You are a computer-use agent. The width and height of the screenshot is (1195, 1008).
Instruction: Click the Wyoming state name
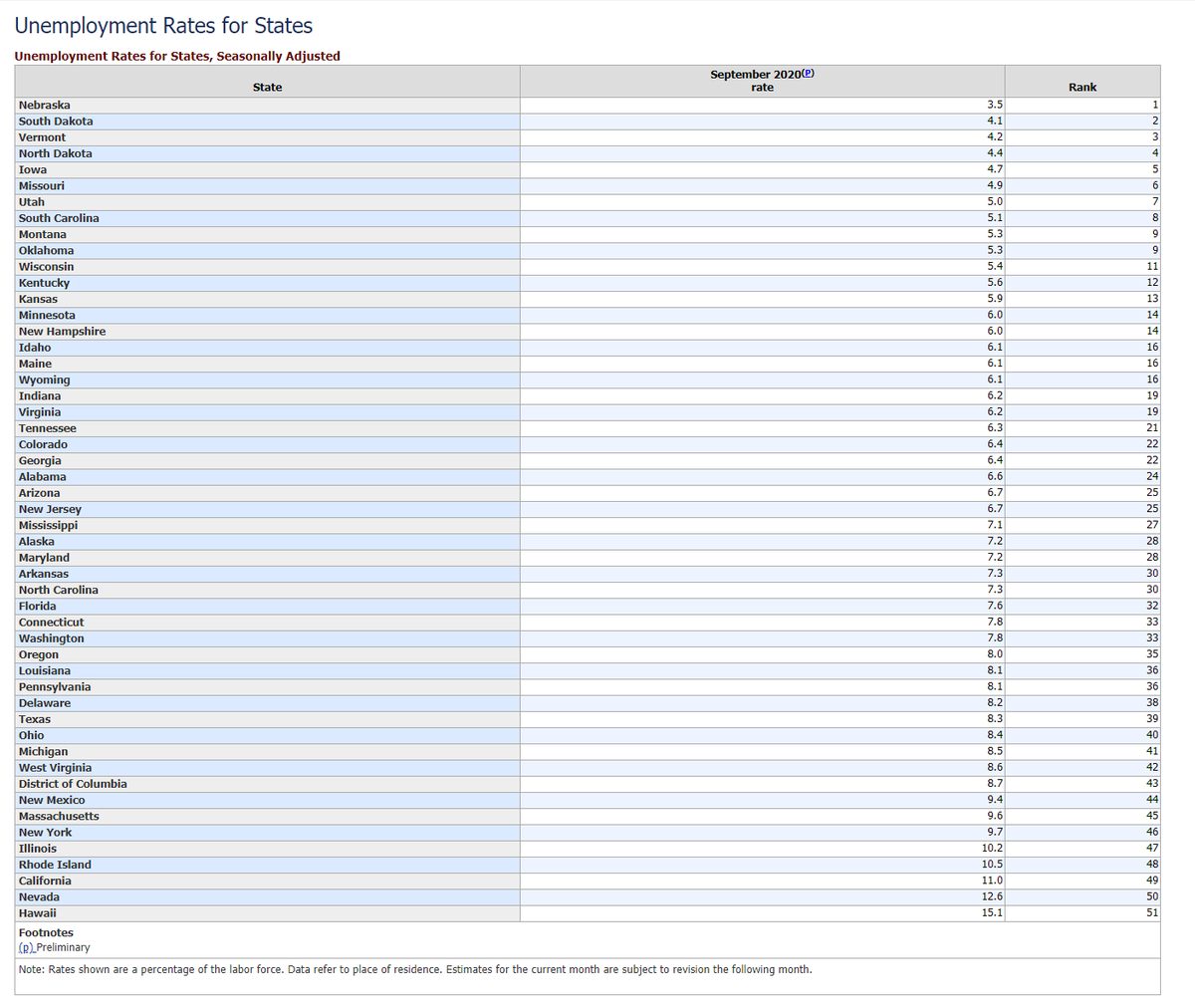click(45, 380)
